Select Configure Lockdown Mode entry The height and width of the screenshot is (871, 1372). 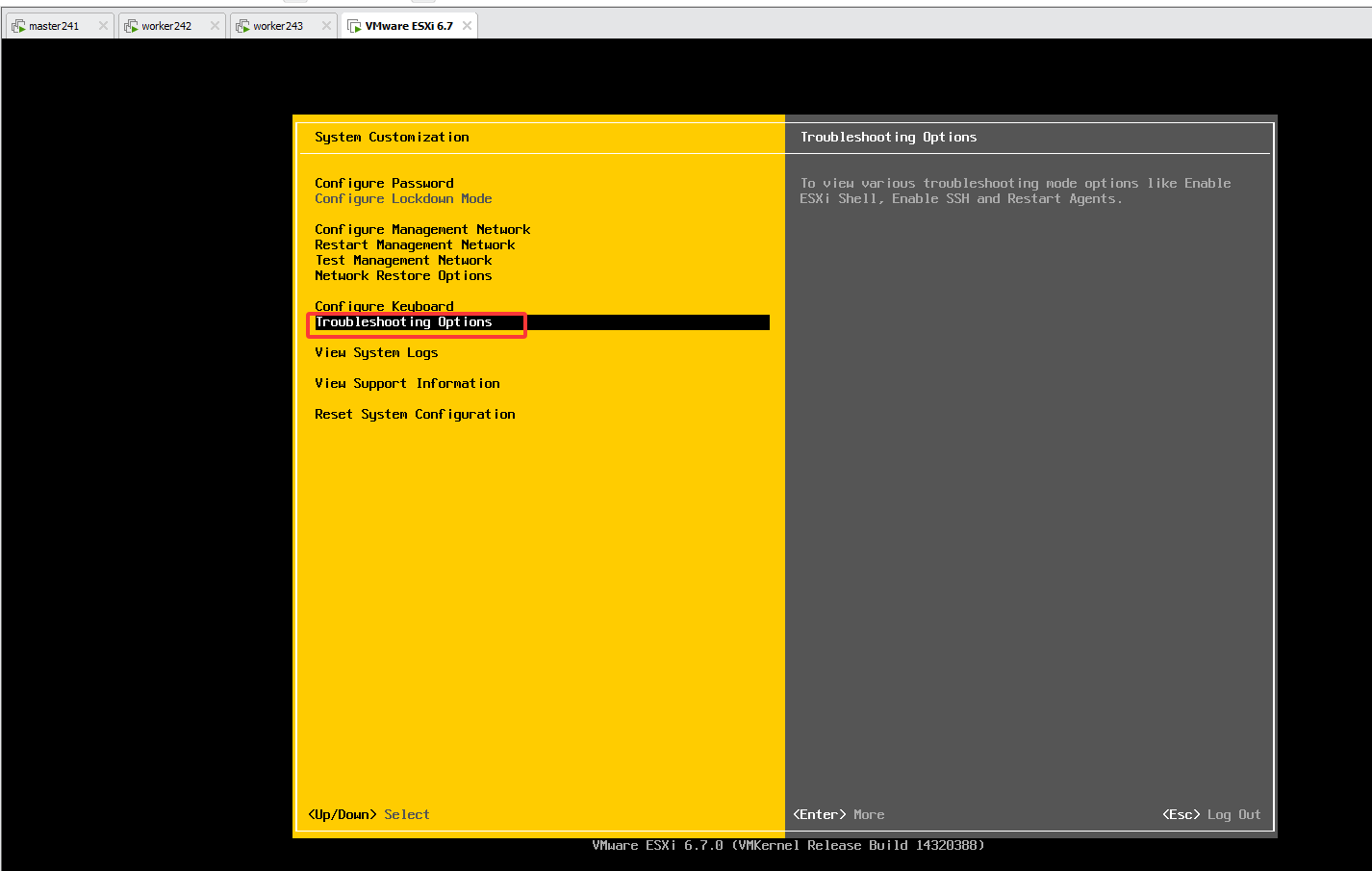(x=403, y=198)
